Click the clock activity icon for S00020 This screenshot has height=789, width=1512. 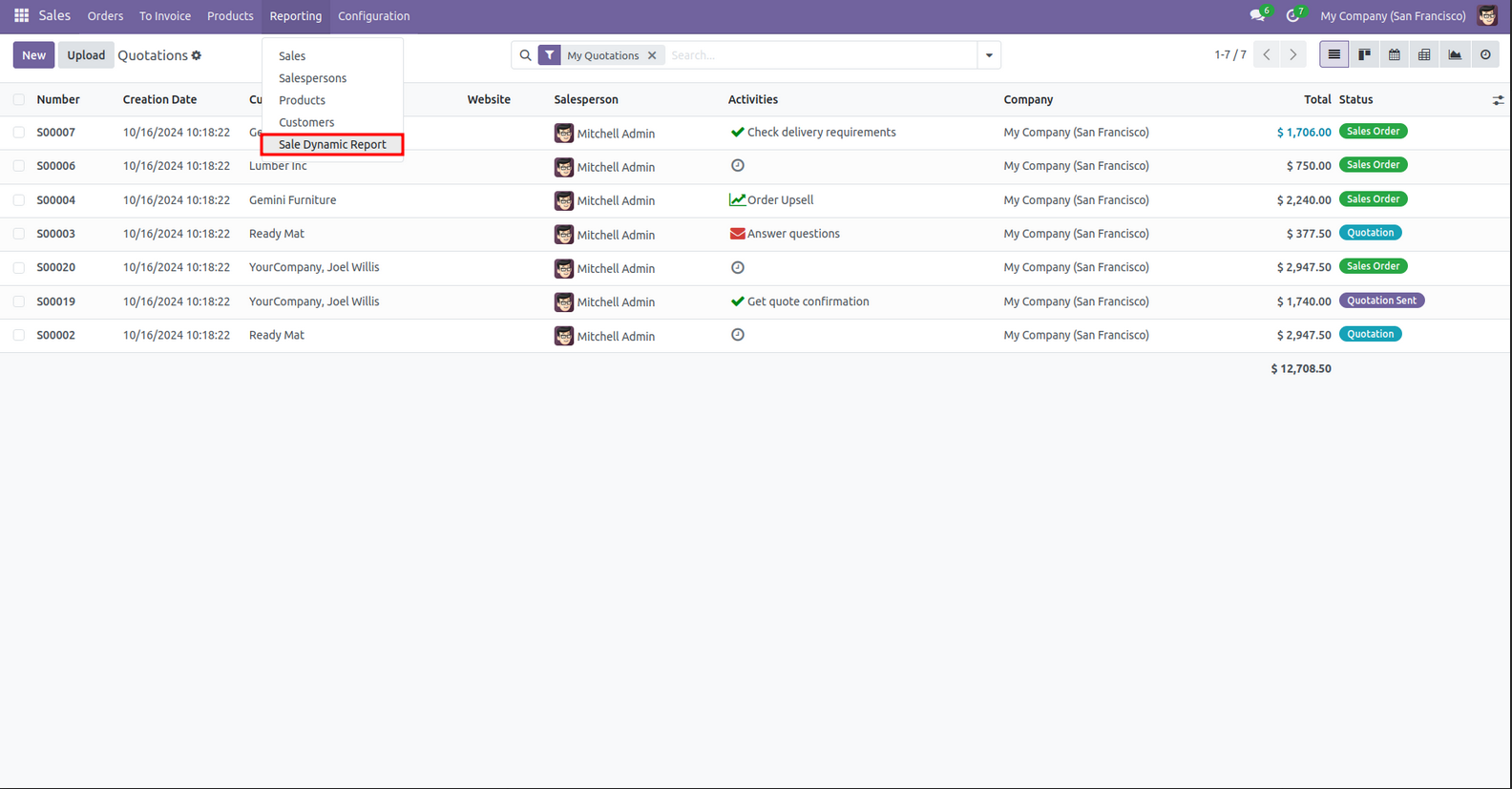click(738, 267)
